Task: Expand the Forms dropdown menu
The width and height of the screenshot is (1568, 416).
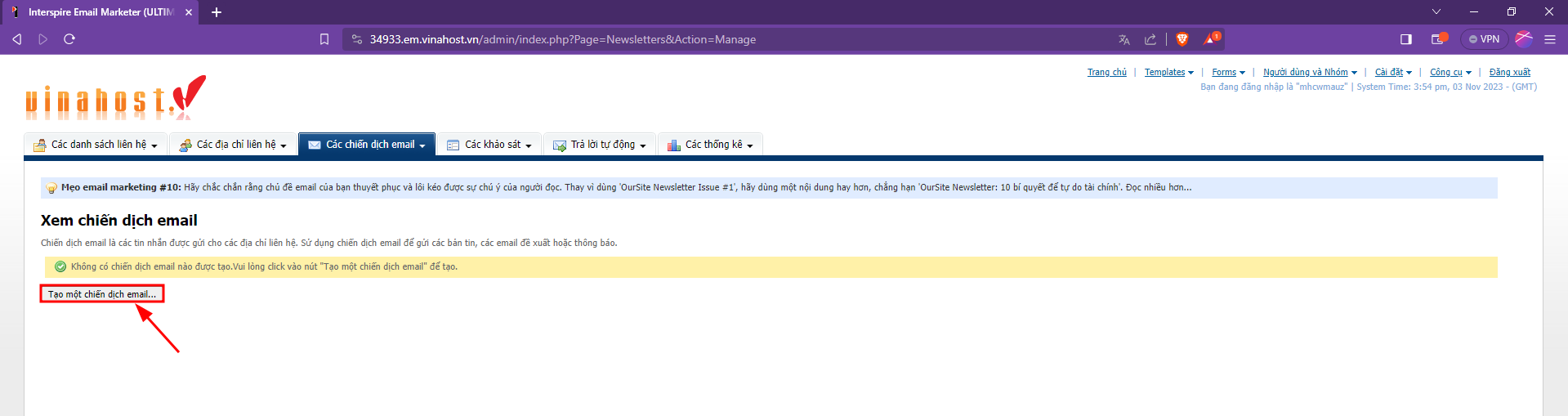Action: [1228, 73]
